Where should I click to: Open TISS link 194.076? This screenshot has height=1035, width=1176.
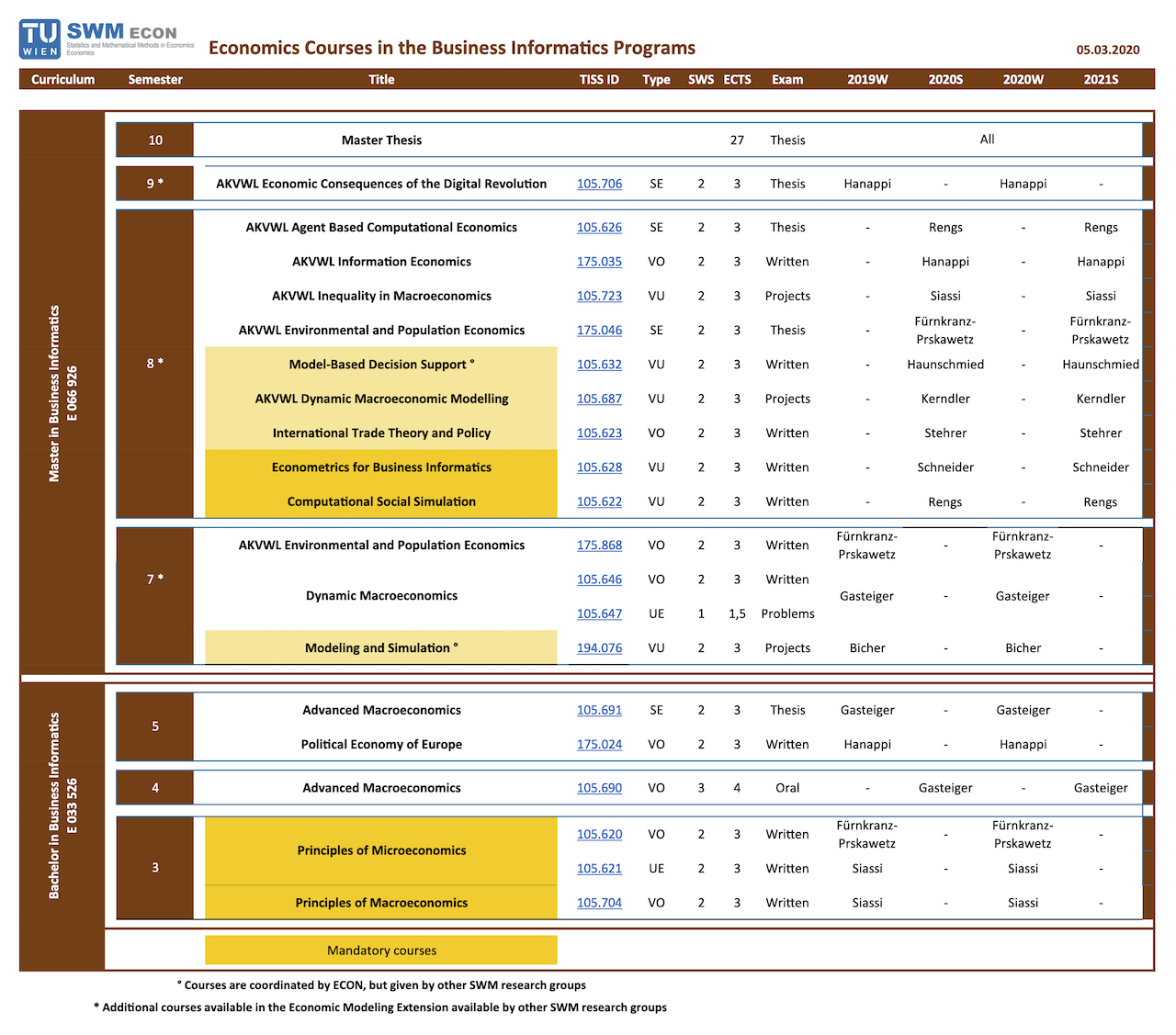pos(599,647)
